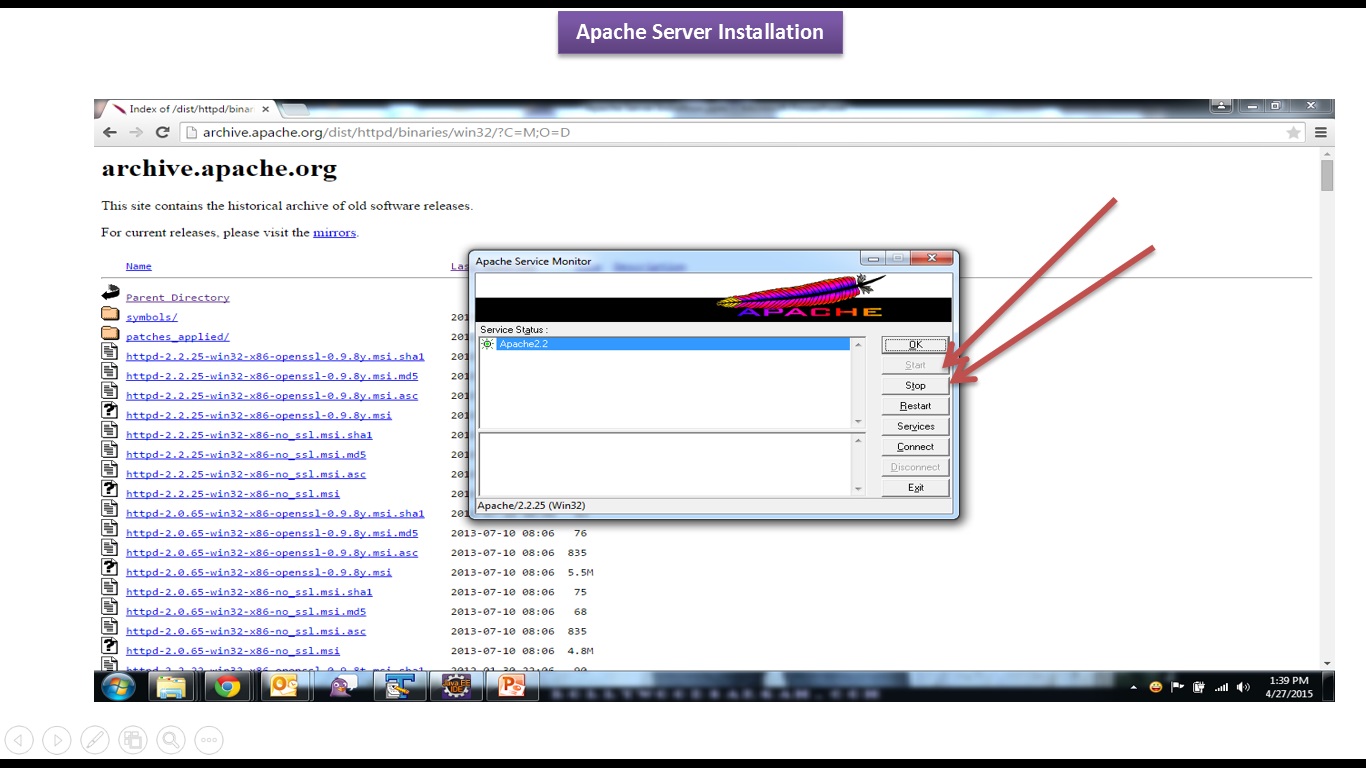Open the slideshow pen tool
Viewport: 1366px width, 768px height.
point(95,740)
